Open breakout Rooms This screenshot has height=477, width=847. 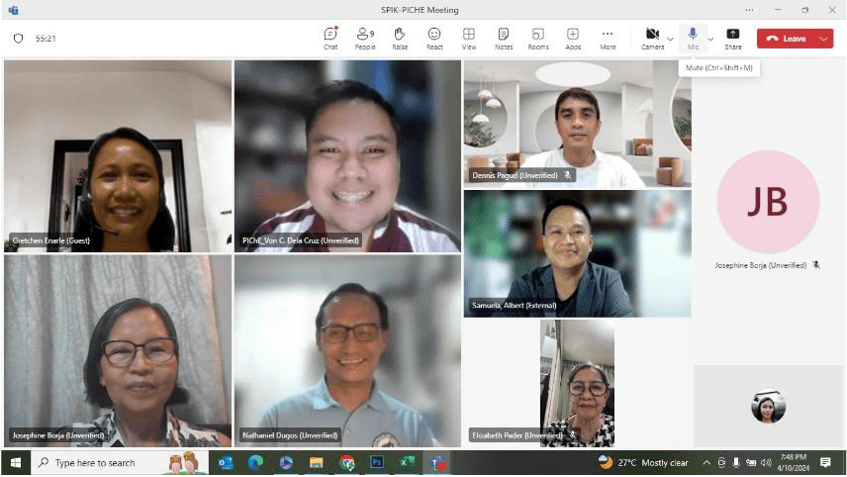click(538, 38)
